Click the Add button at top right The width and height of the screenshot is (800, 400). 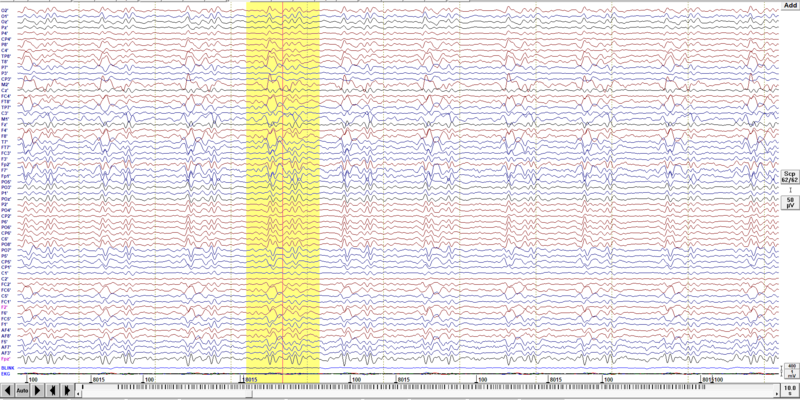tap(789, 5)
